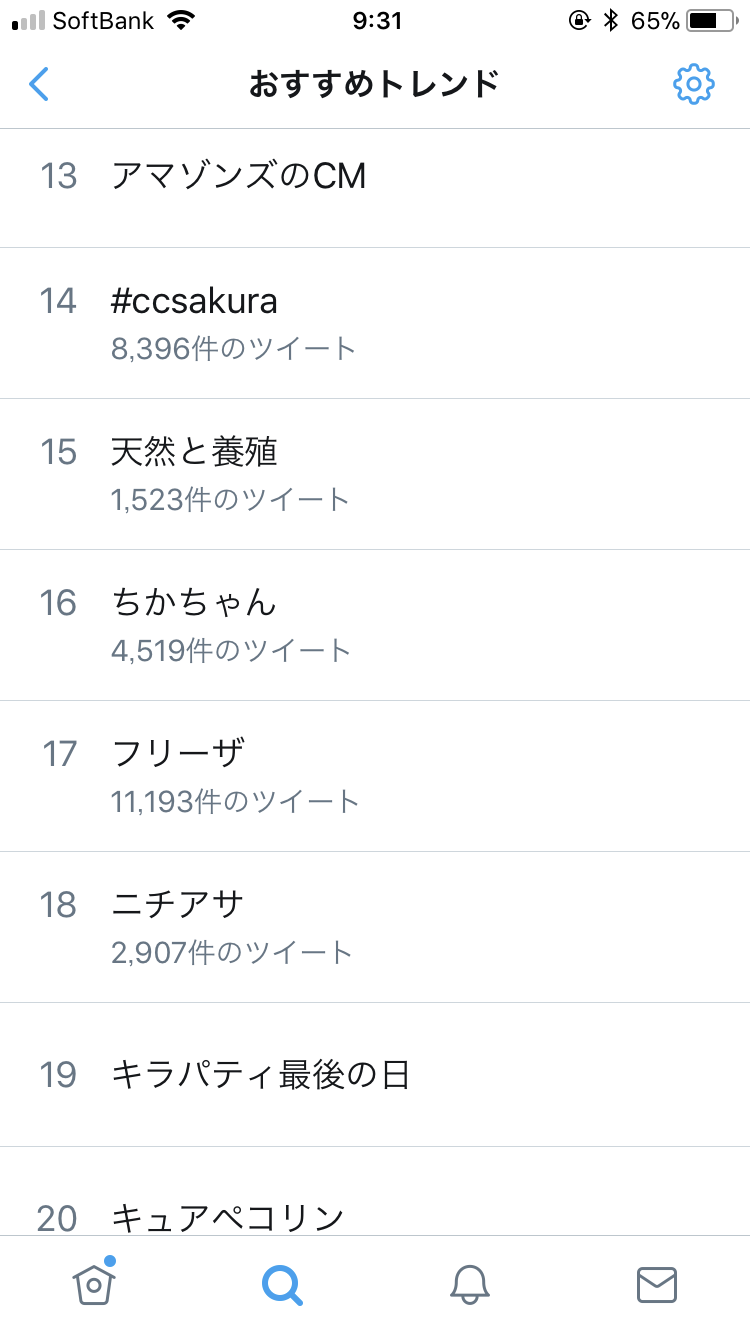Open trend settings gear icon
The height and width of the screenshot is (1334, 750).
[x=693, y=85]
